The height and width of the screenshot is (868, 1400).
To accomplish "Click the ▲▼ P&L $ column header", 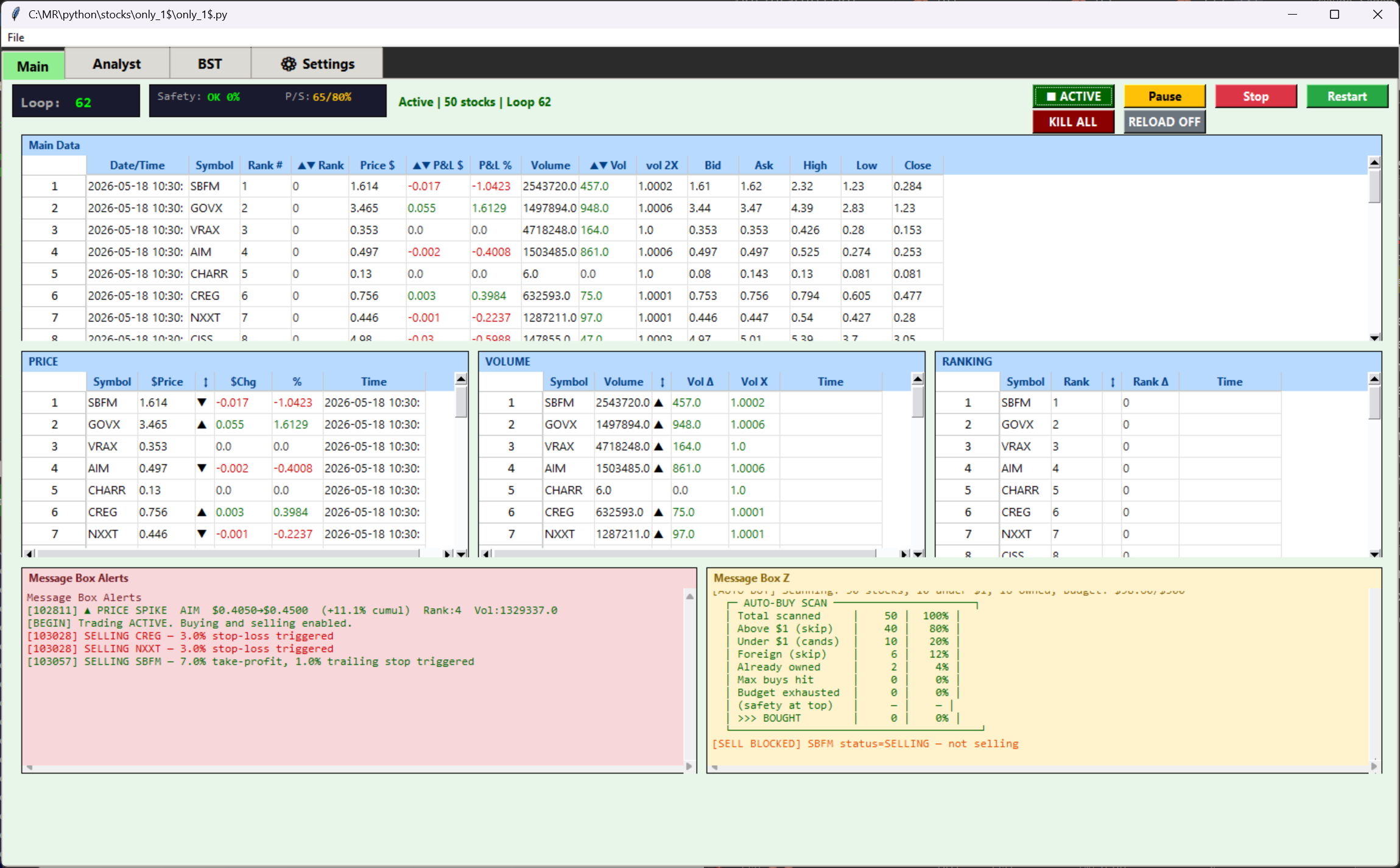I will [x=438, y=165].
